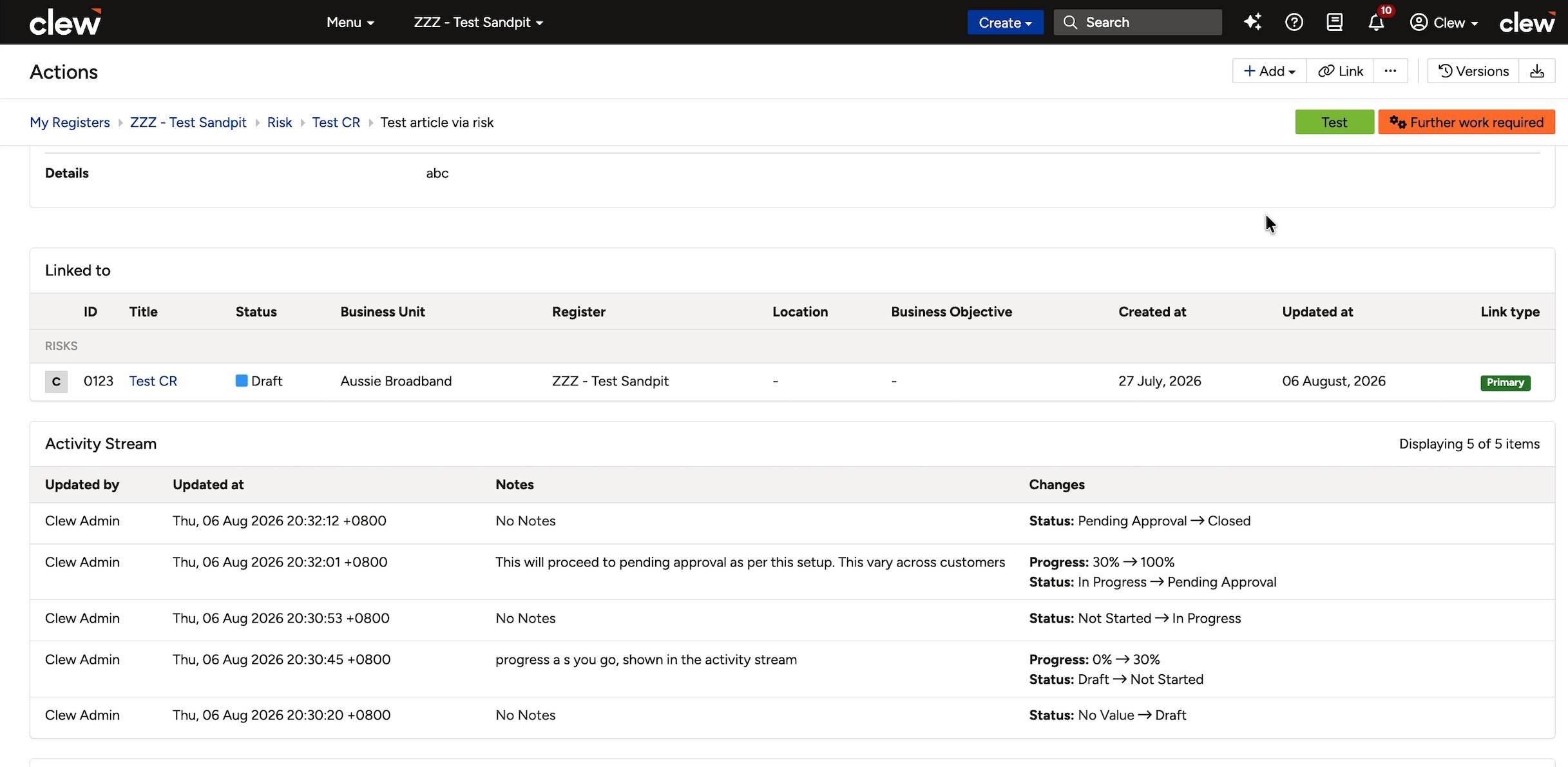Open notifications bell with 10 badge

(x=1377, y=22)
